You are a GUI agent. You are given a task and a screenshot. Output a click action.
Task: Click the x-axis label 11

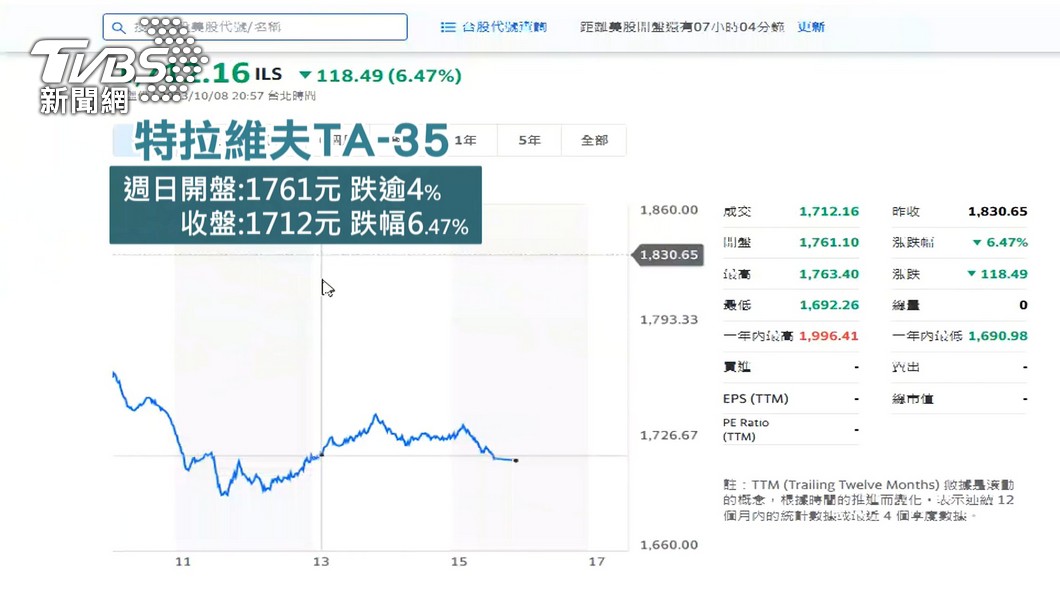point(183,562)
